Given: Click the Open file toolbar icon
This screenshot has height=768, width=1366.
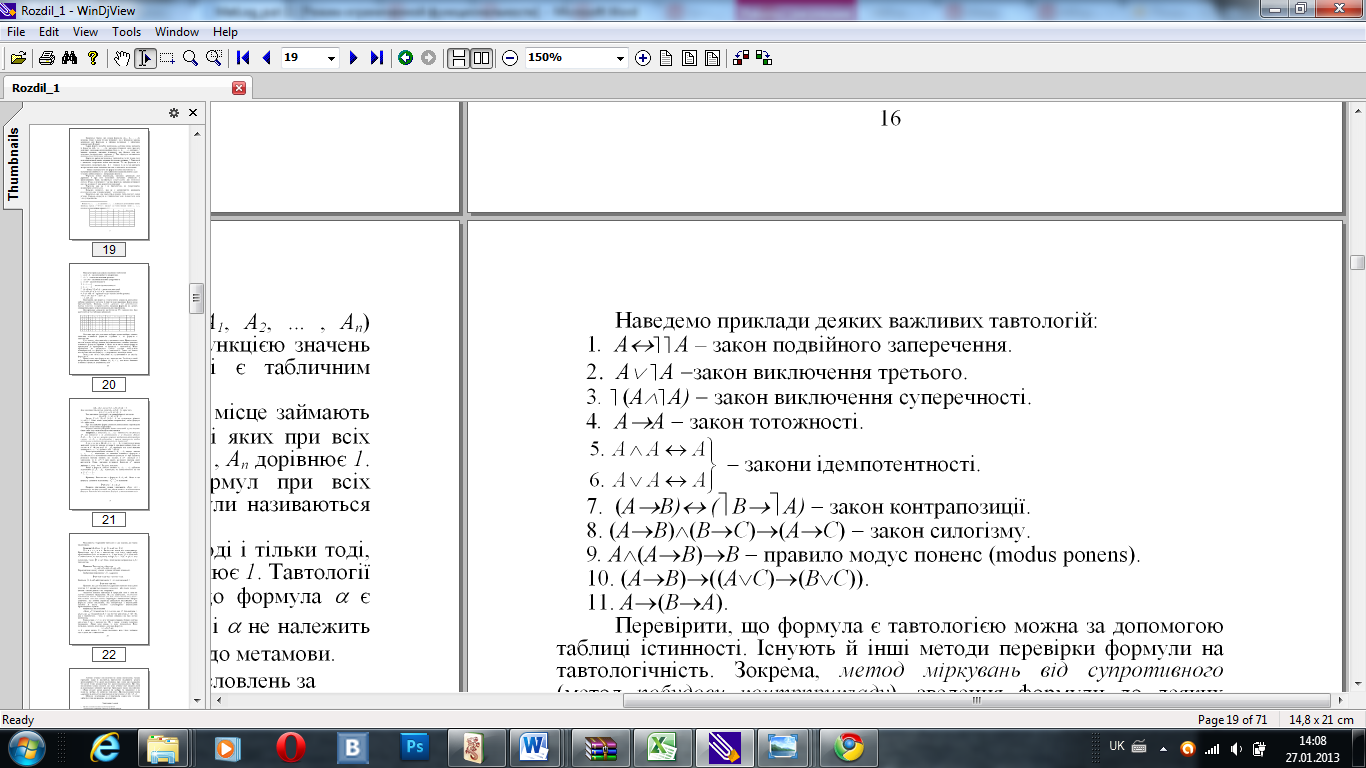Looking at the screenshot, I should [18, 58].
